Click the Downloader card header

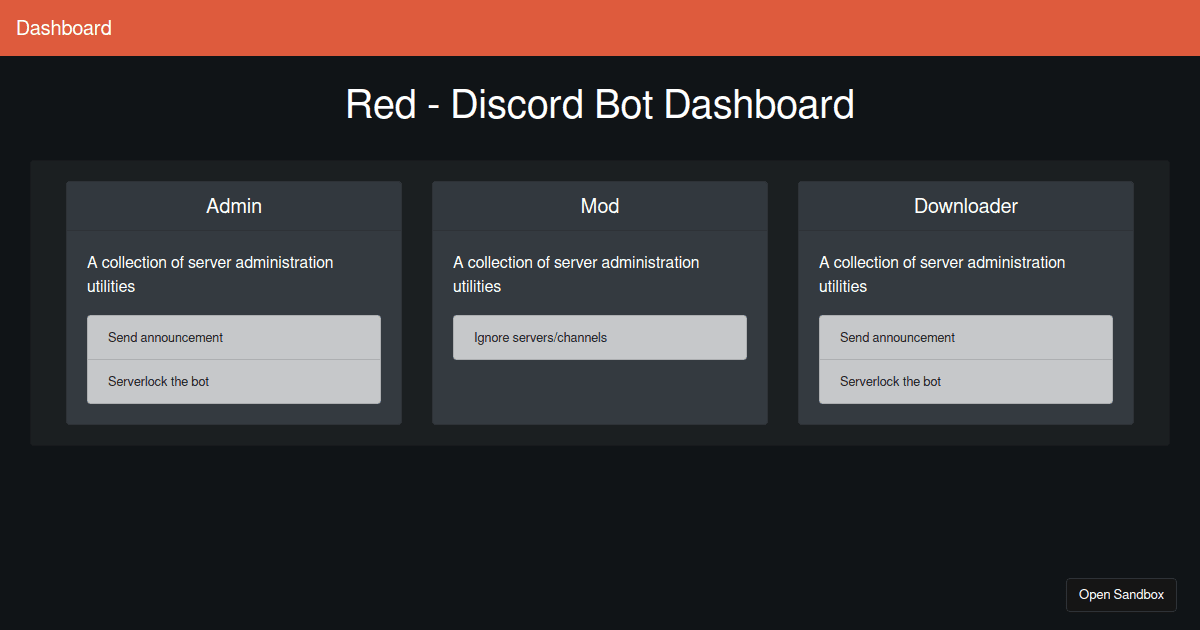pyautogui.click(x=965, y=206)
